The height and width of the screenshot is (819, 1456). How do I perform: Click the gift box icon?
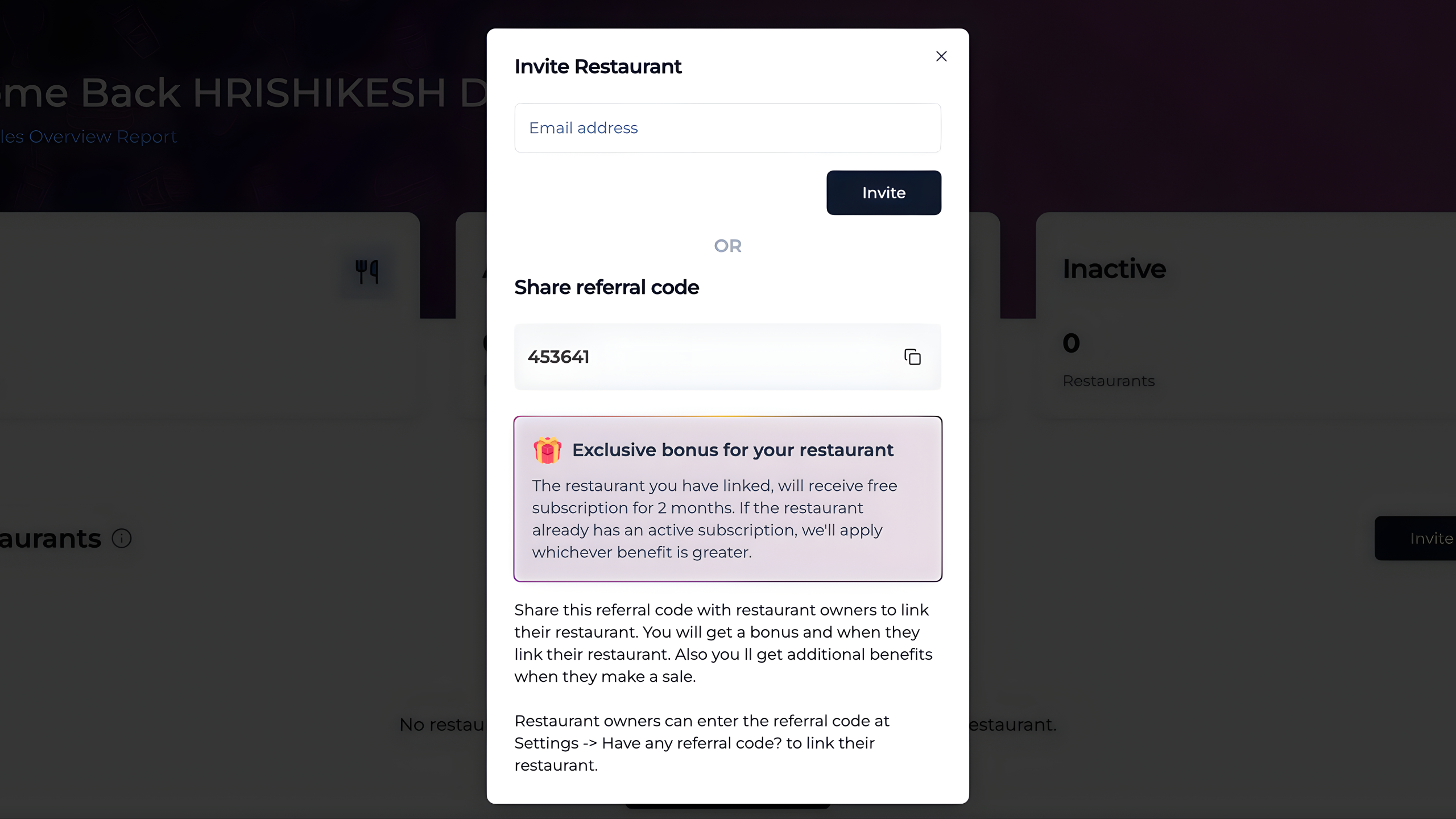click(547, 450)
